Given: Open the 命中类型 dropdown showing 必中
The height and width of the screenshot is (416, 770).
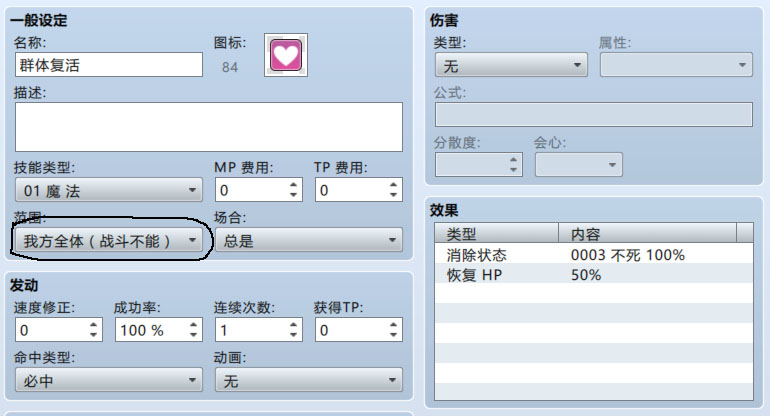Looking at the screenshot, I should coord(109,380).
